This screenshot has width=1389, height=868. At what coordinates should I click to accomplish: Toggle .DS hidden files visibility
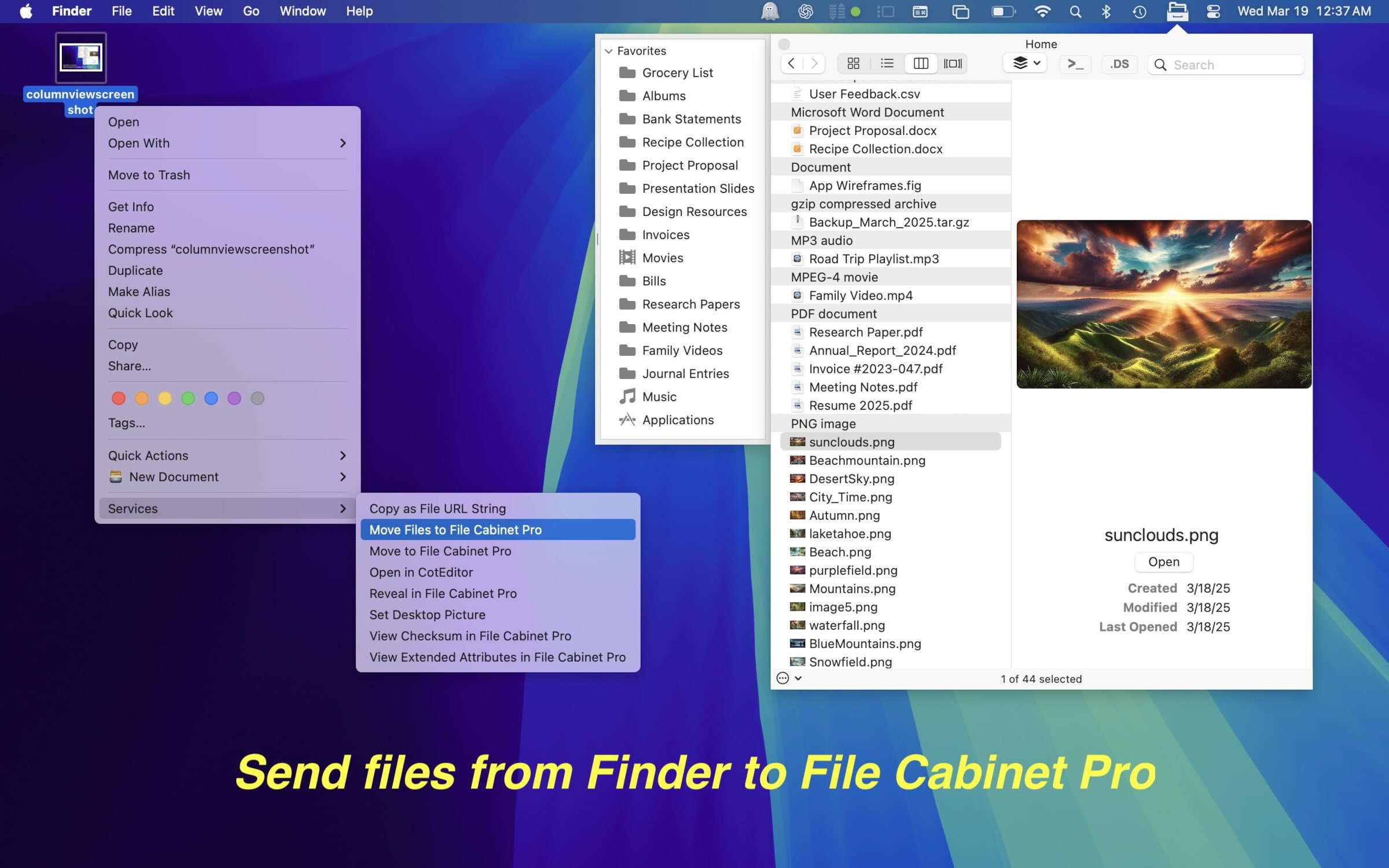(1119, 64)
